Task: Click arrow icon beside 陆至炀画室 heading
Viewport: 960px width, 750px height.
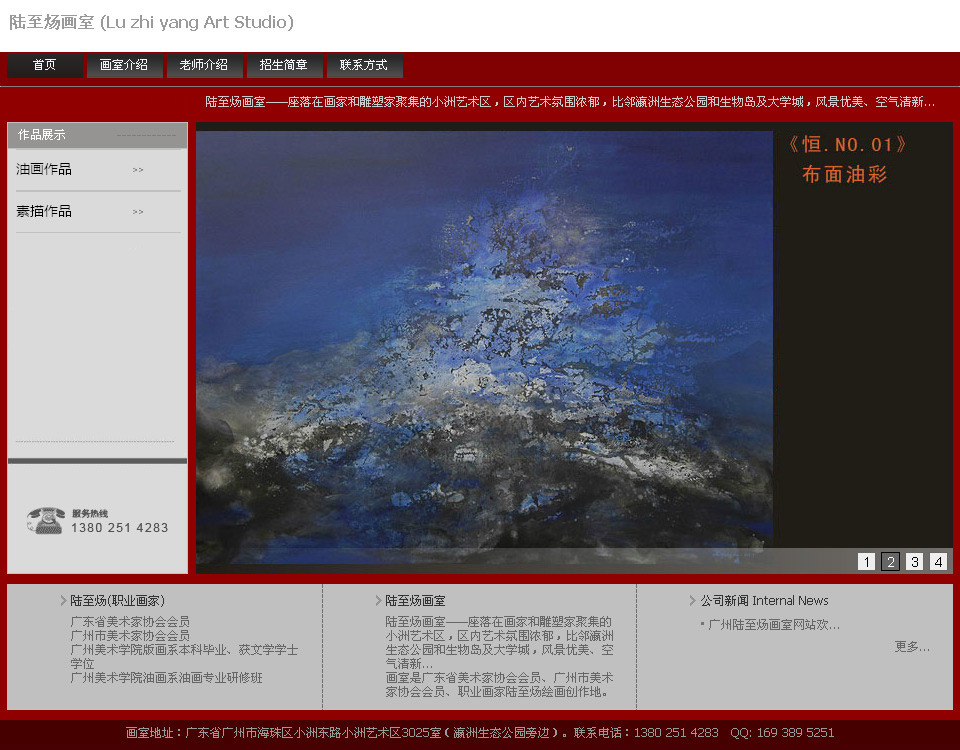Action: tap(378, 601)
